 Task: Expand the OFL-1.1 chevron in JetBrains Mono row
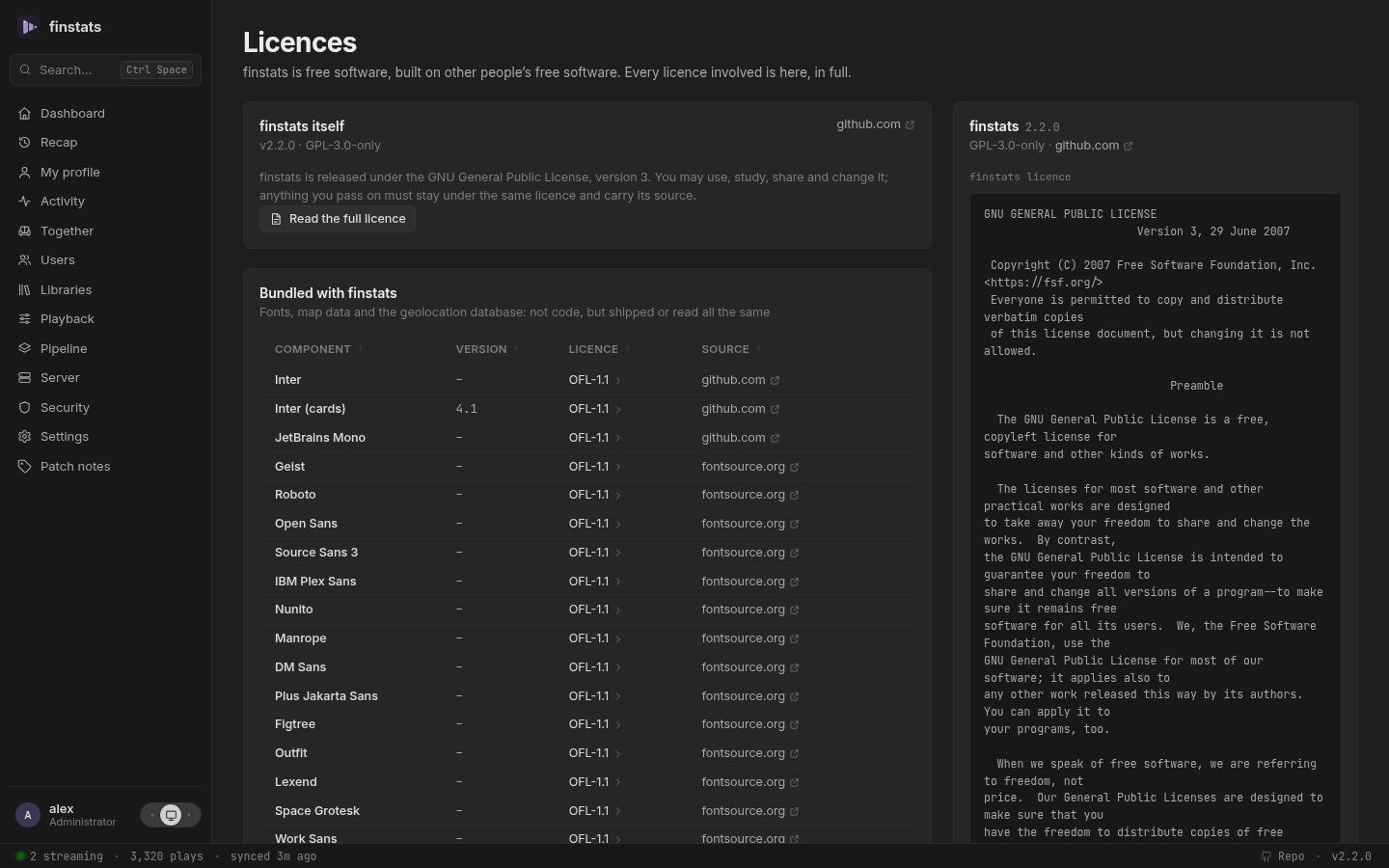tap(617, 439)
